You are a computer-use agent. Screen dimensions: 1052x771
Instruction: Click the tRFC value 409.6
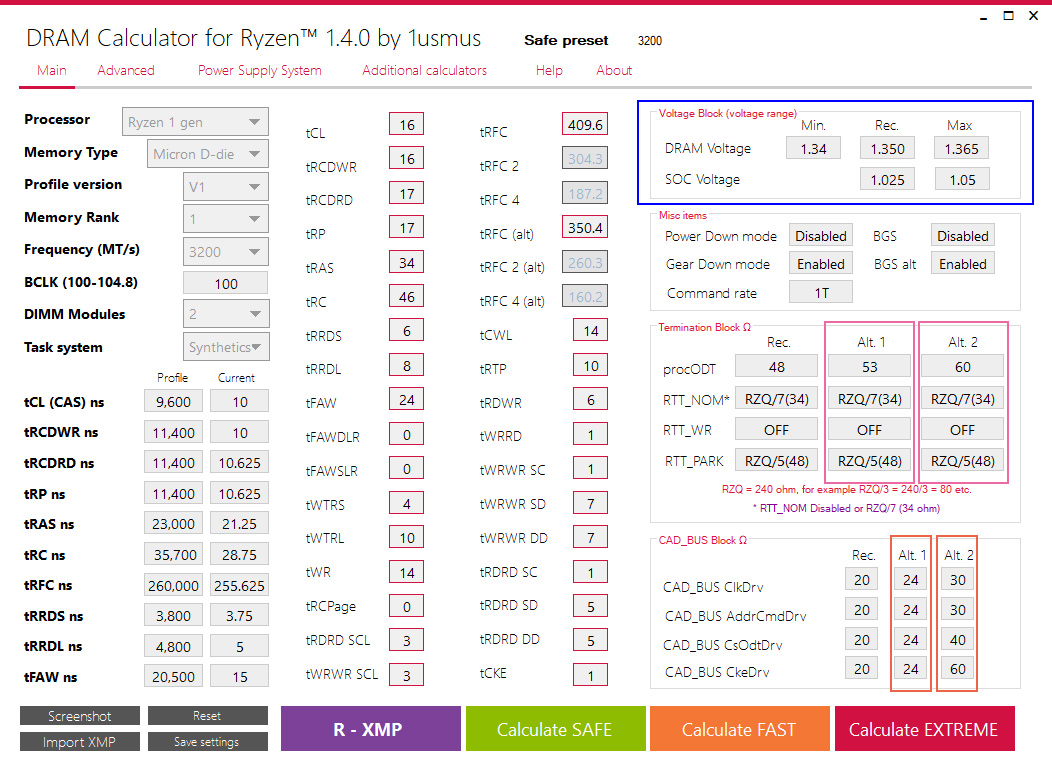585,125
